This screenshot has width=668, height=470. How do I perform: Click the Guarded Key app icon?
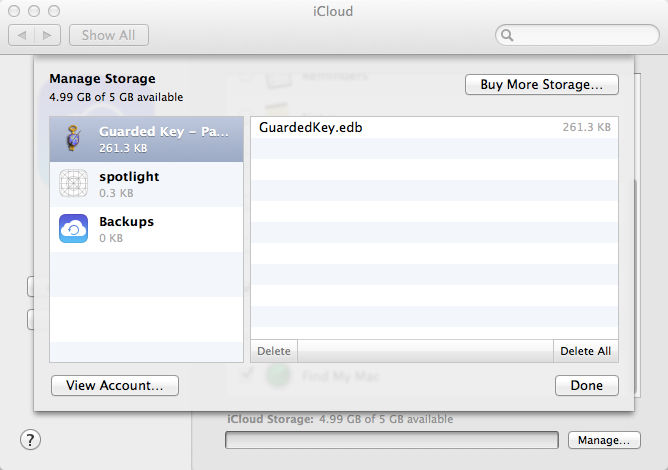73,138
